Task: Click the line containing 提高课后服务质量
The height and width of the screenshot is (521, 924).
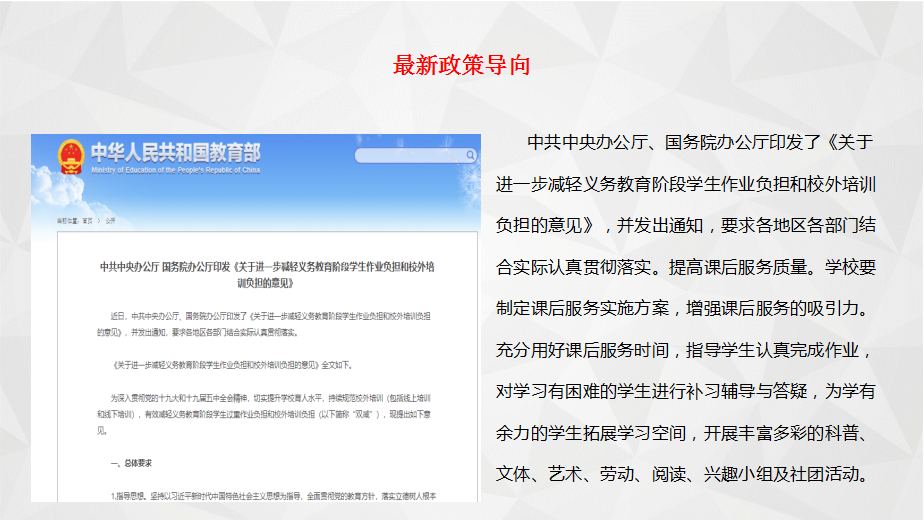Action: coord(686,267)
